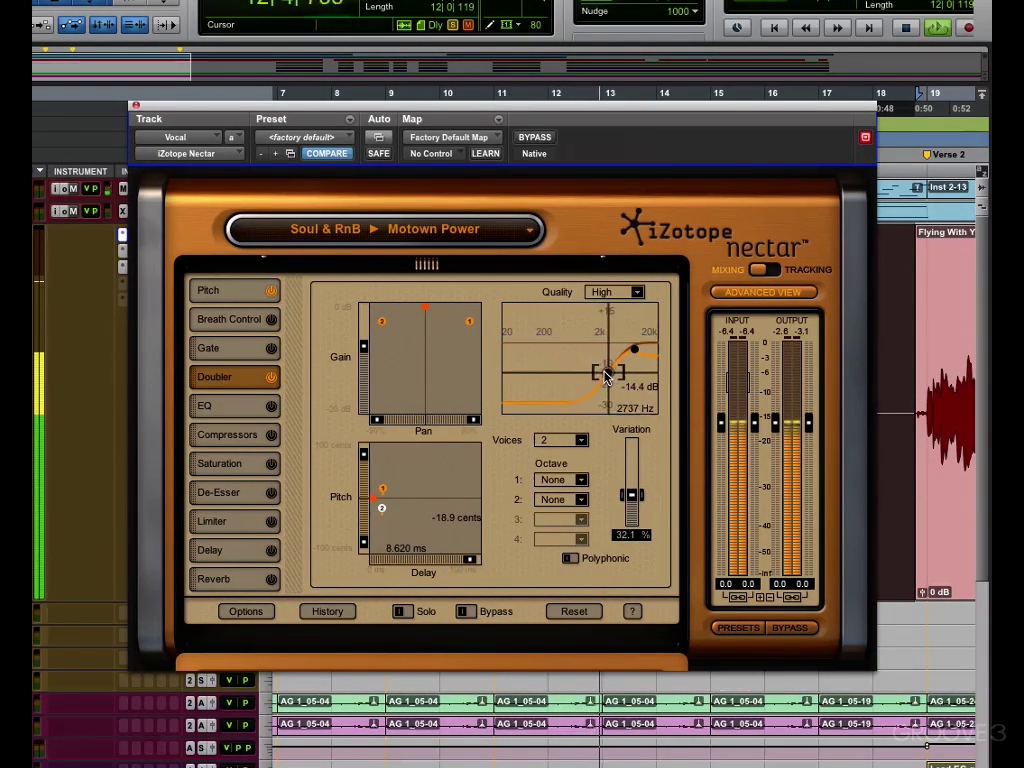The image size is (1024, 768).
Task: Click the input channel link icon under the meters
Action: (737, 598)
